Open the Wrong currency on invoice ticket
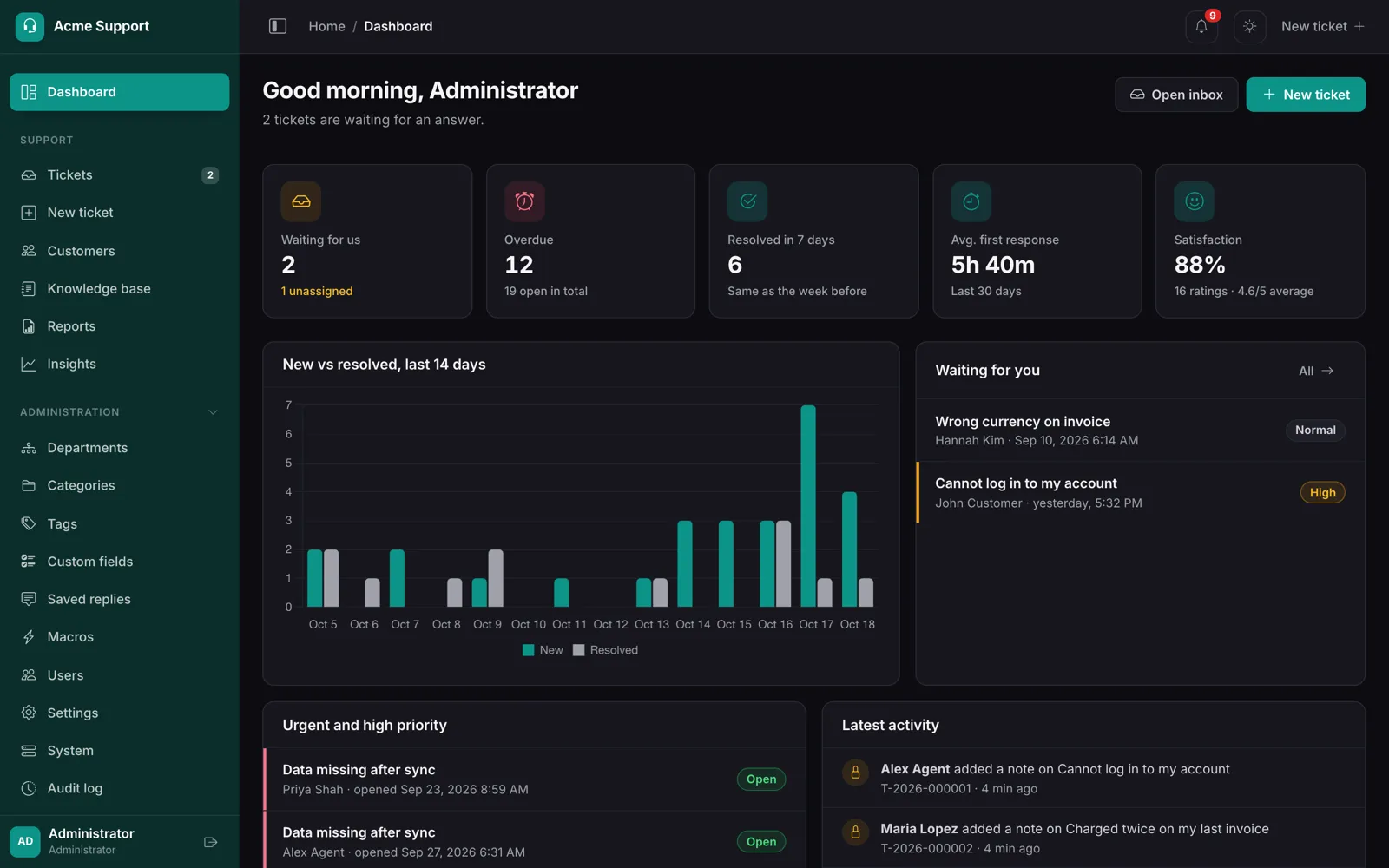Image resolution: width=1389 pixels, height=868 pixels. pos(1140,431)
